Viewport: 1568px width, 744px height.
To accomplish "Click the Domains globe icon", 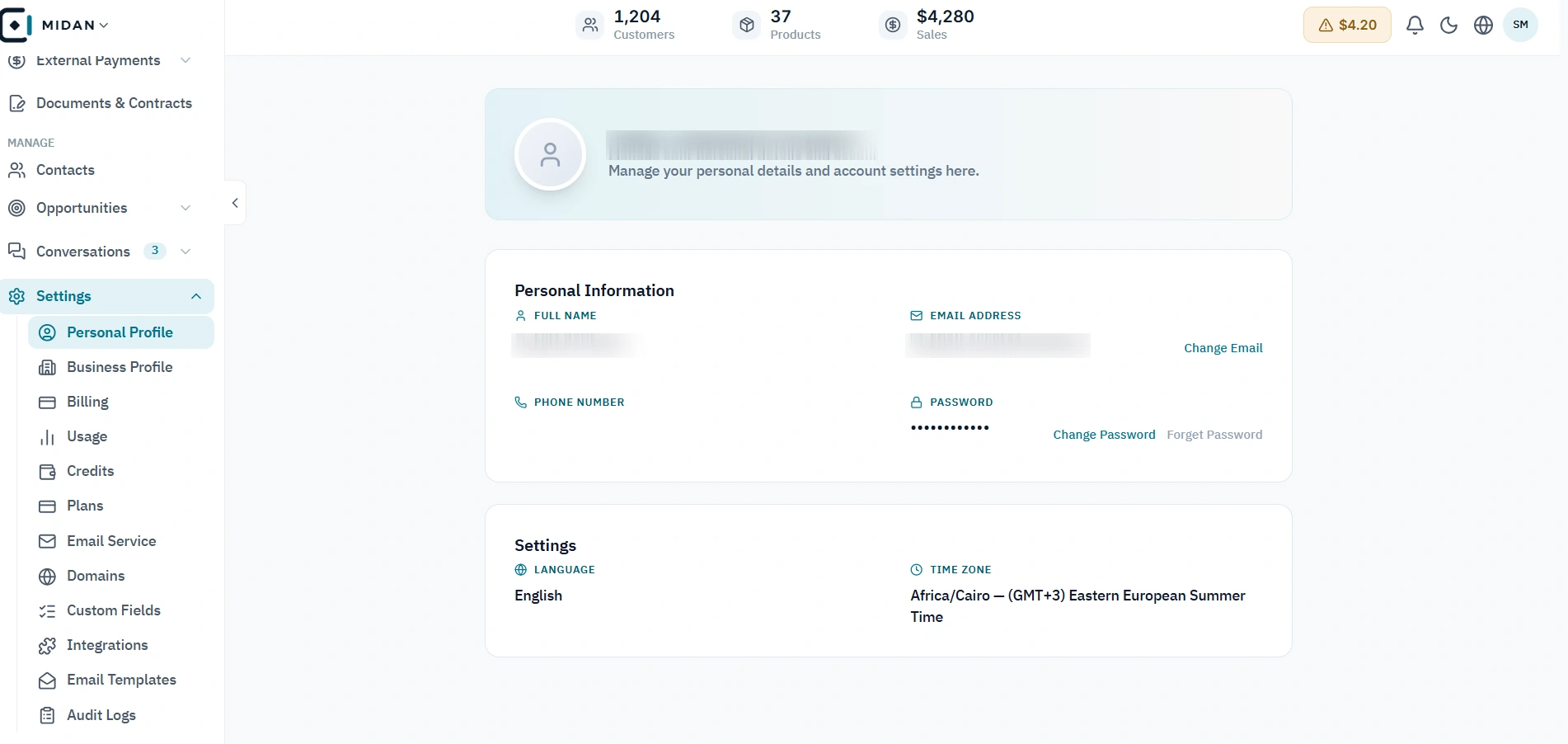I will [48, 577].
